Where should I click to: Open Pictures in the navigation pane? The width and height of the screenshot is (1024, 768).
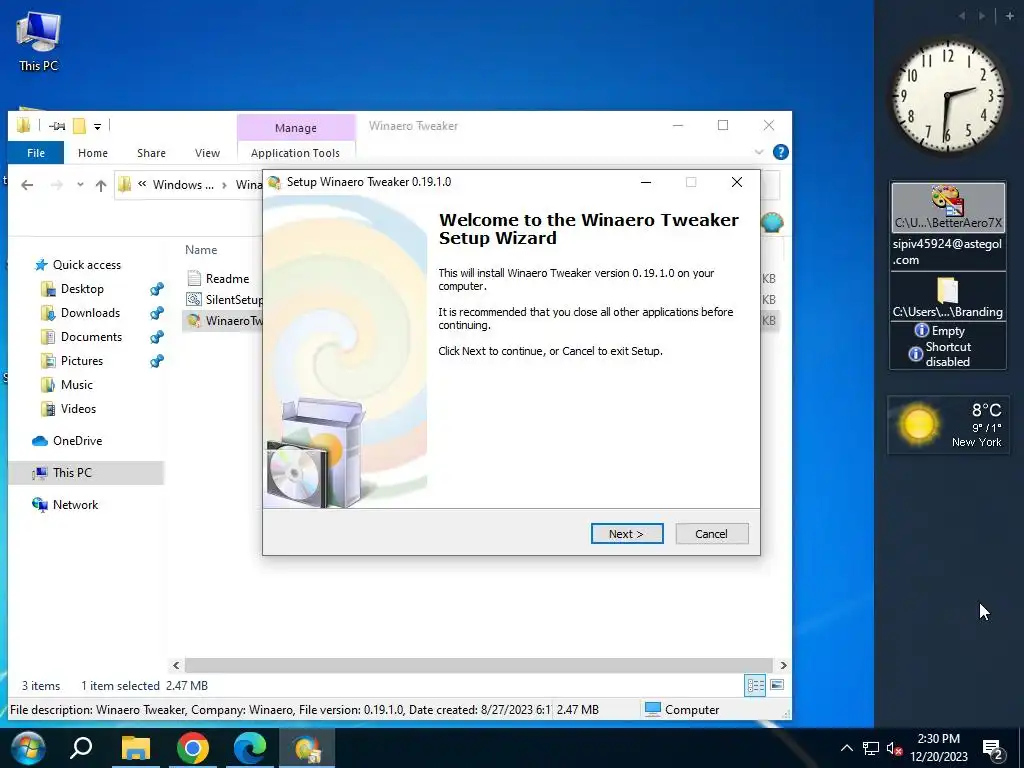pos(82,360)
